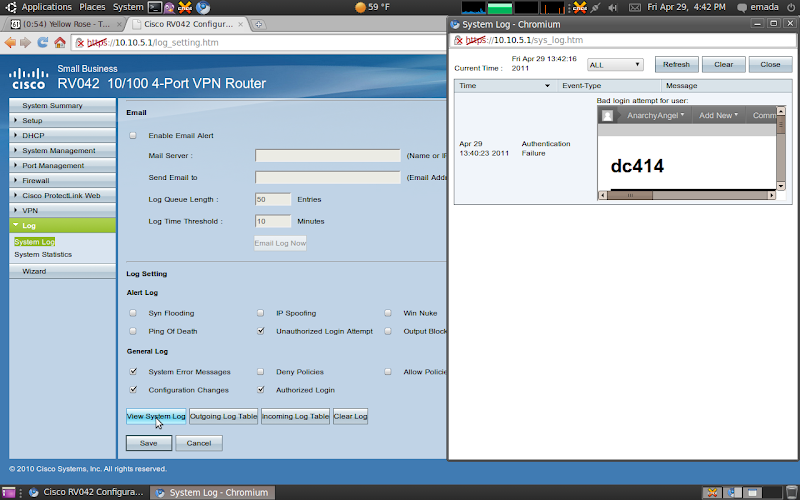Viewport: 800px width, 500px height.
Task: Click the chat bubble icon beside emada
Action: pos(742,8)
